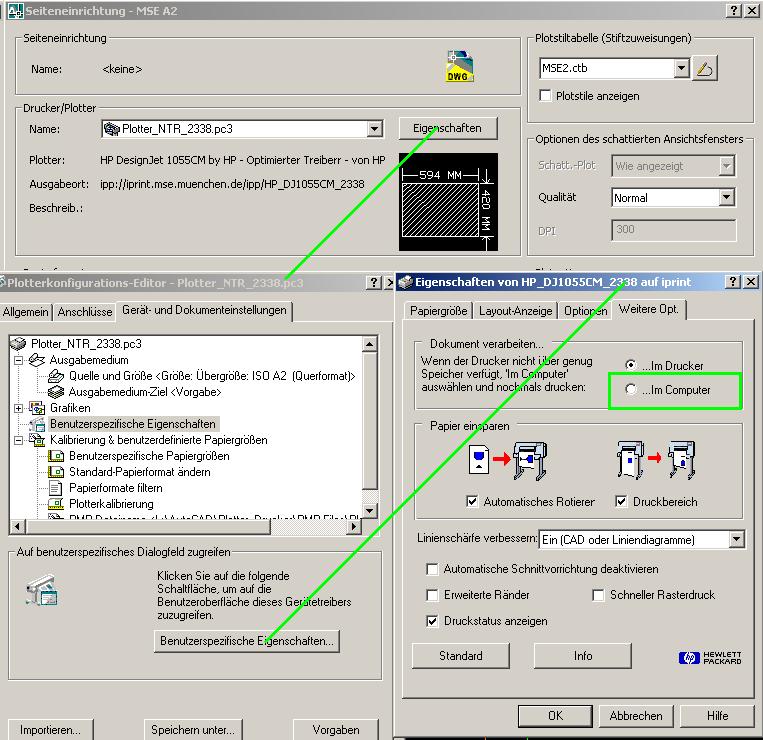Click the Speichern unter... button
The height and width of the screenshot is (740, 763).
tap(193, 730)
